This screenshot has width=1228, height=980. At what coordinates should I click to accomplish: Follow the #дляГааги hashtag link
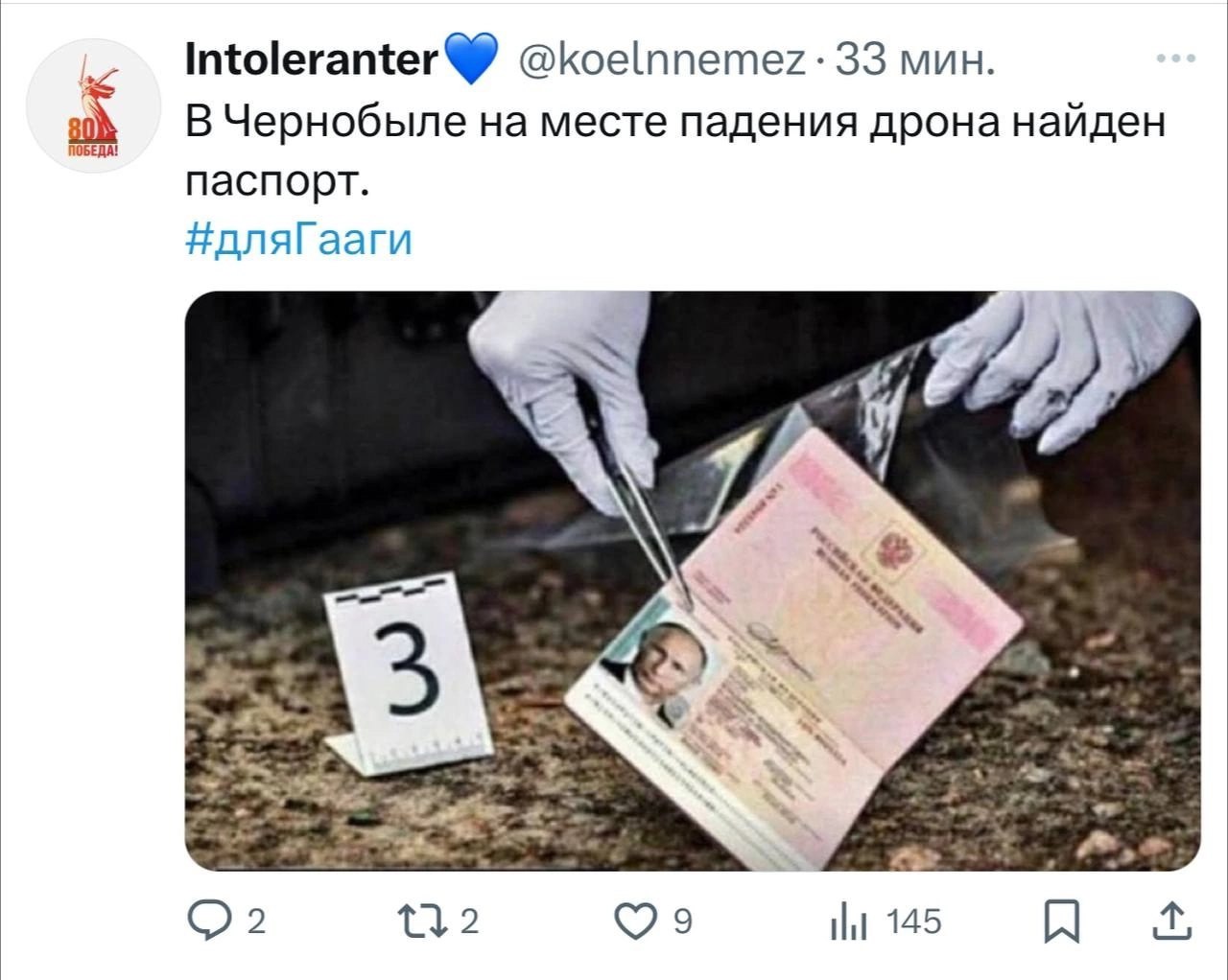pos(298,239)
